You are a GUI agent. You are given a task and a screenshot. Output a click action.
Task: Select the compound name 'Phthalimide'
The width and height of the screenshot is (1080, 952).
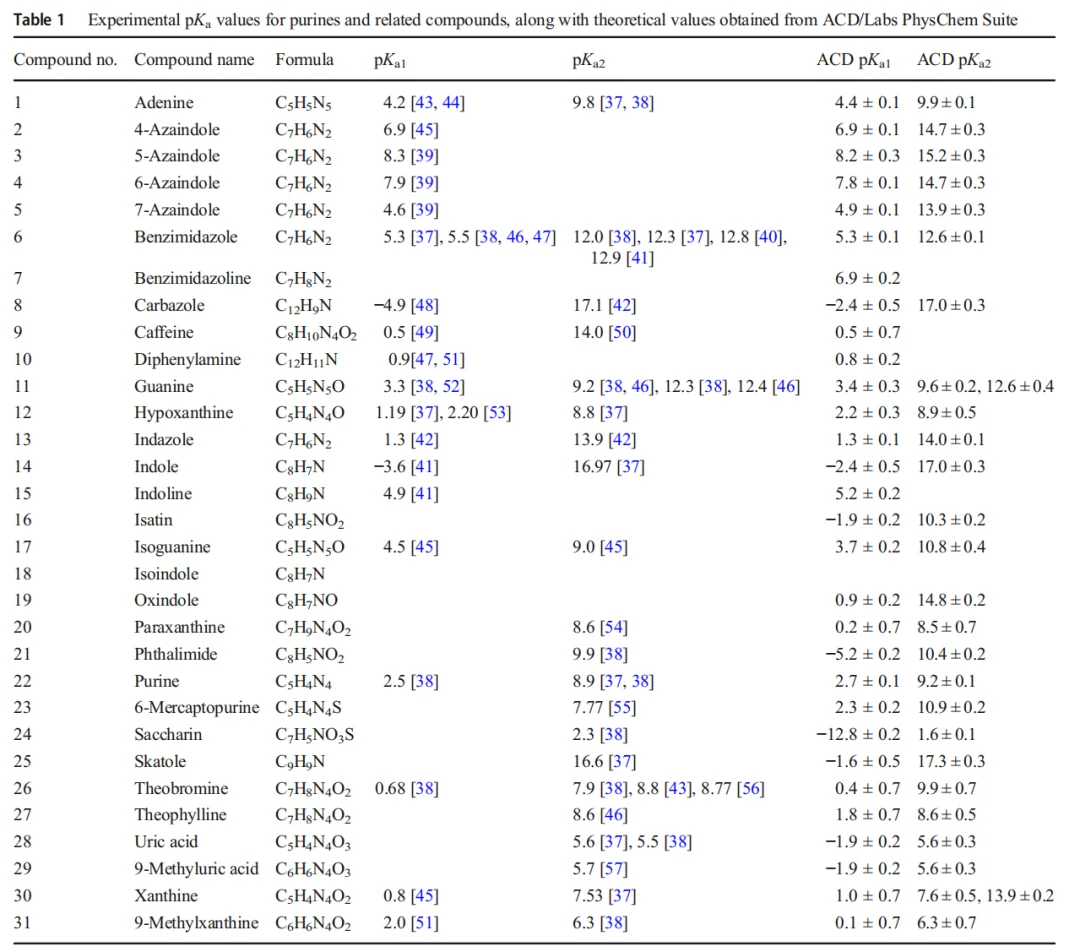click(176, 654)
